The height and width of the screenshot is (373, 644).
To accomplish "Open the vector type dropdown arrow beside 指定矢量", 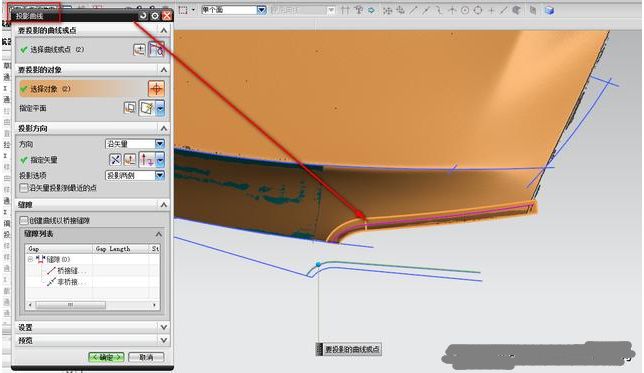I will pos(160,159).
